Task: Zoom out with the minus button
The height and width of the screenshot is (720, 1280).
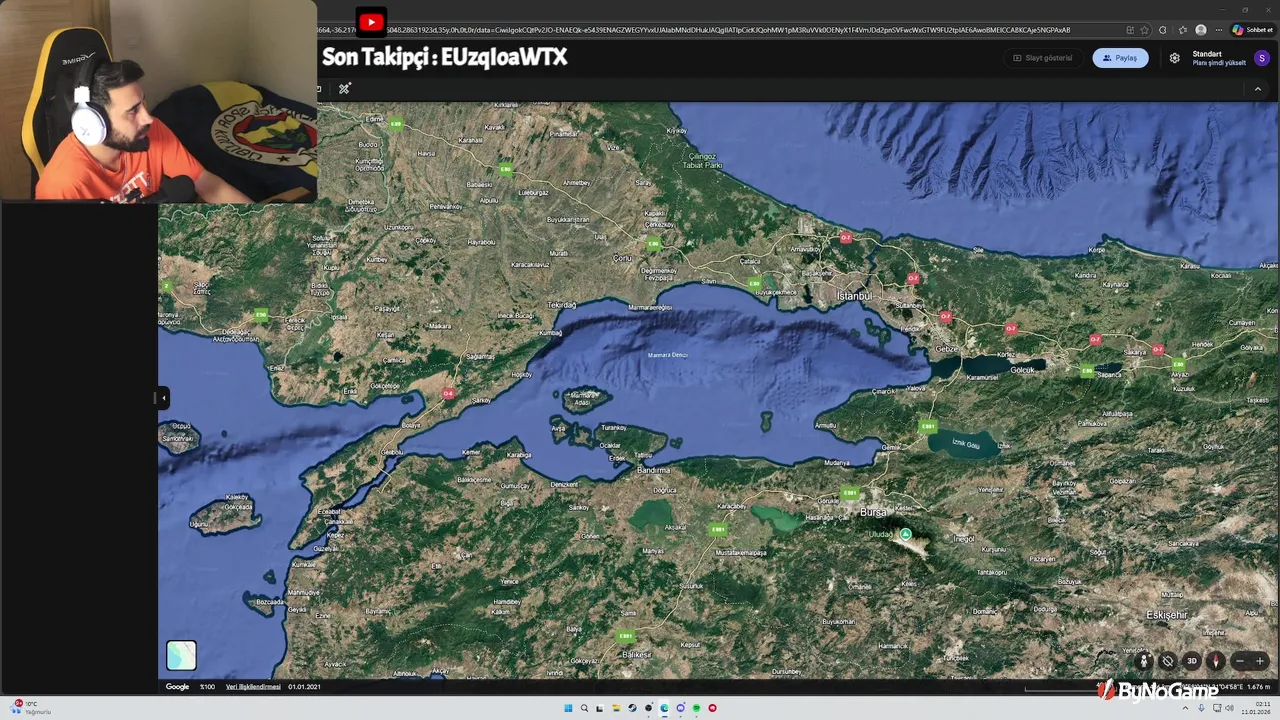Action: coord(1239,661)
